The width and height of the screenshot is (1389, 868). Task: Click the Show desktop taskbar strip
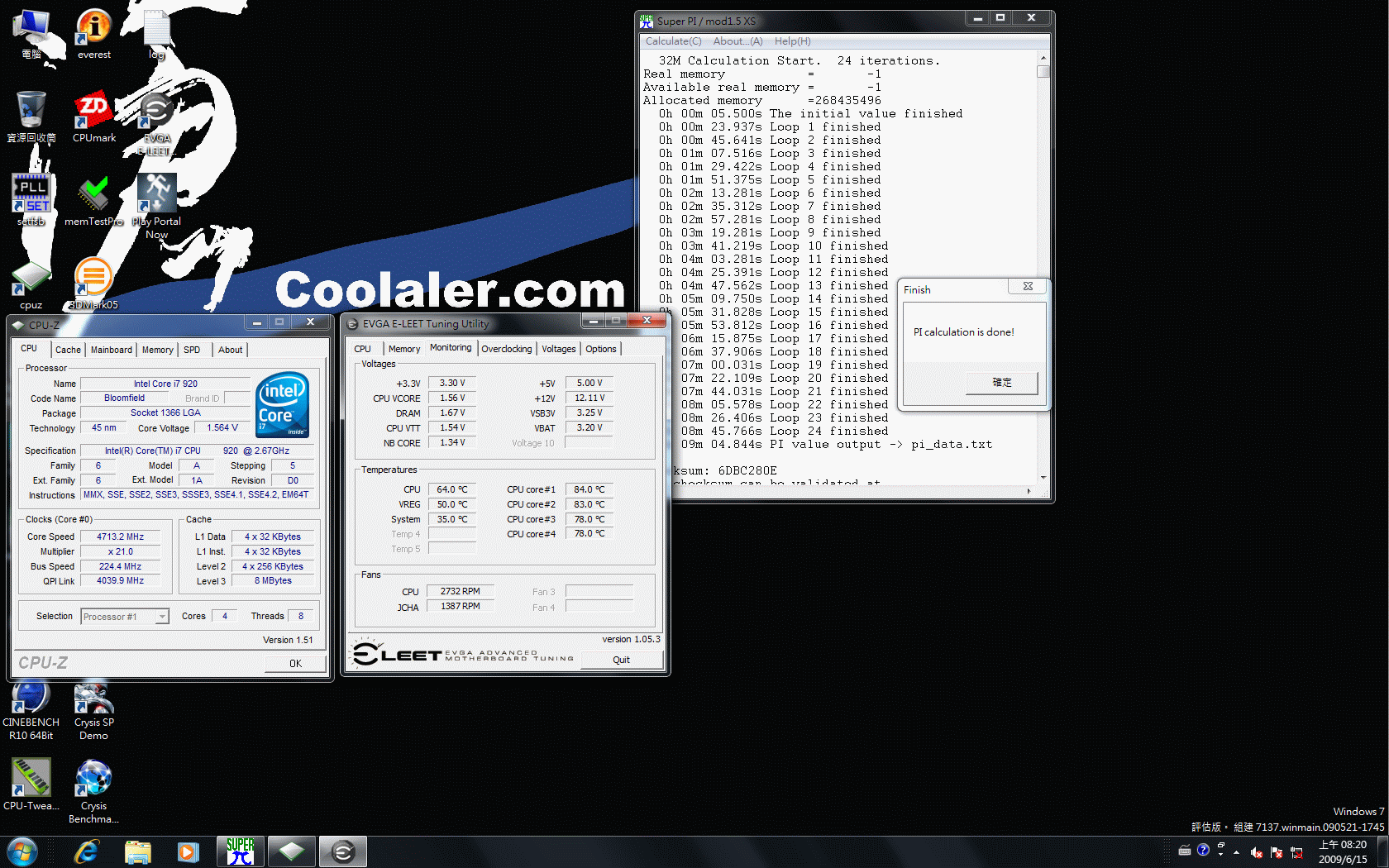point(1382,851)
